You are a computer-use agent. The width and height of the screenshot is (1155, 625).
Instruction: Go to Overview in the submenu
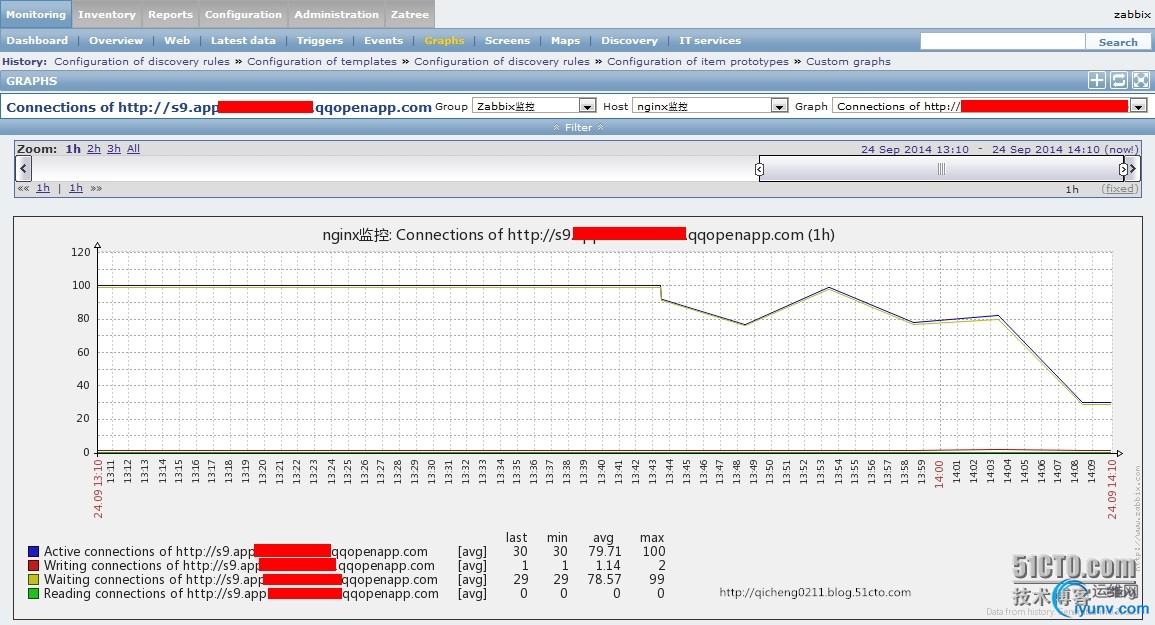pos(116,41)
